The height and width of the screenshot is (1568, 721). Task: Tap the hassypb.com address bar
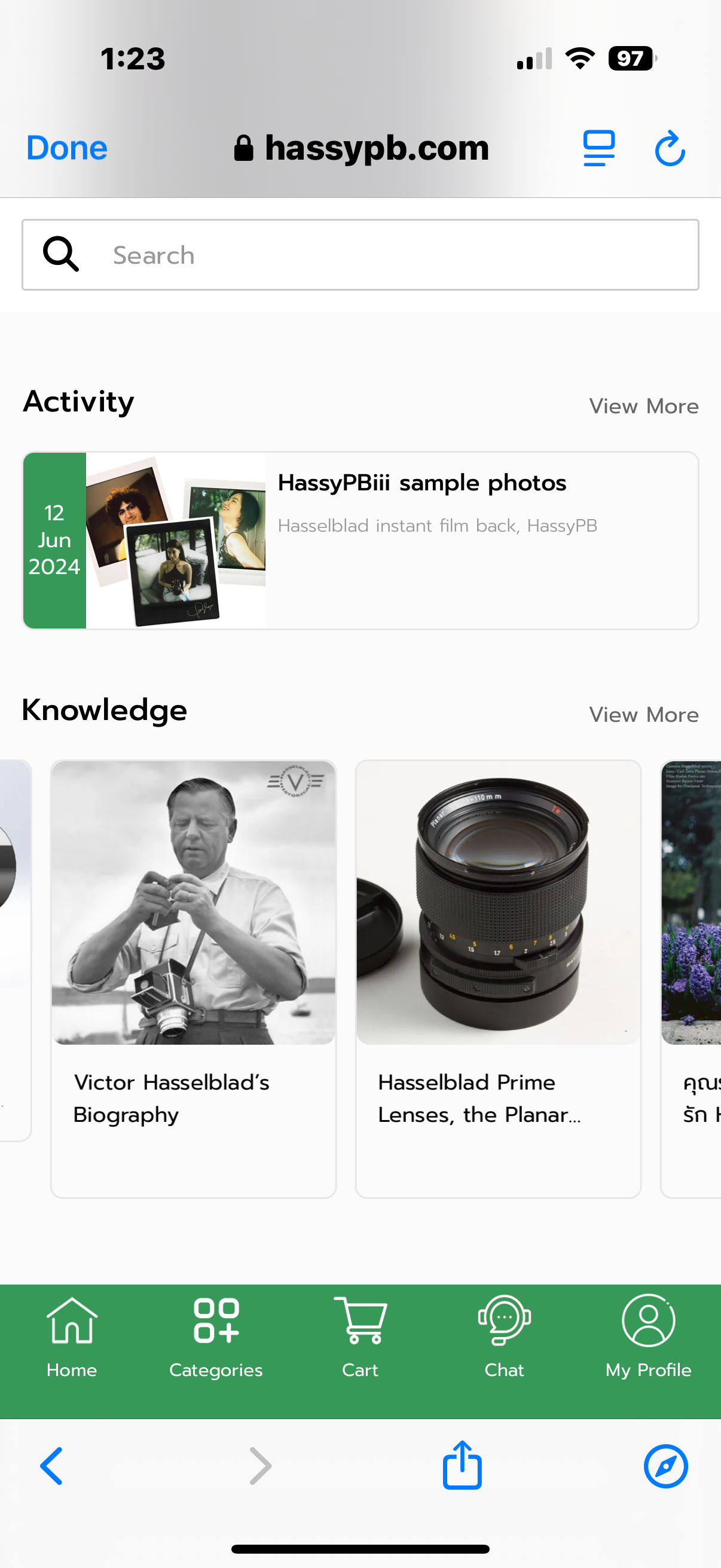coord(362,148)
